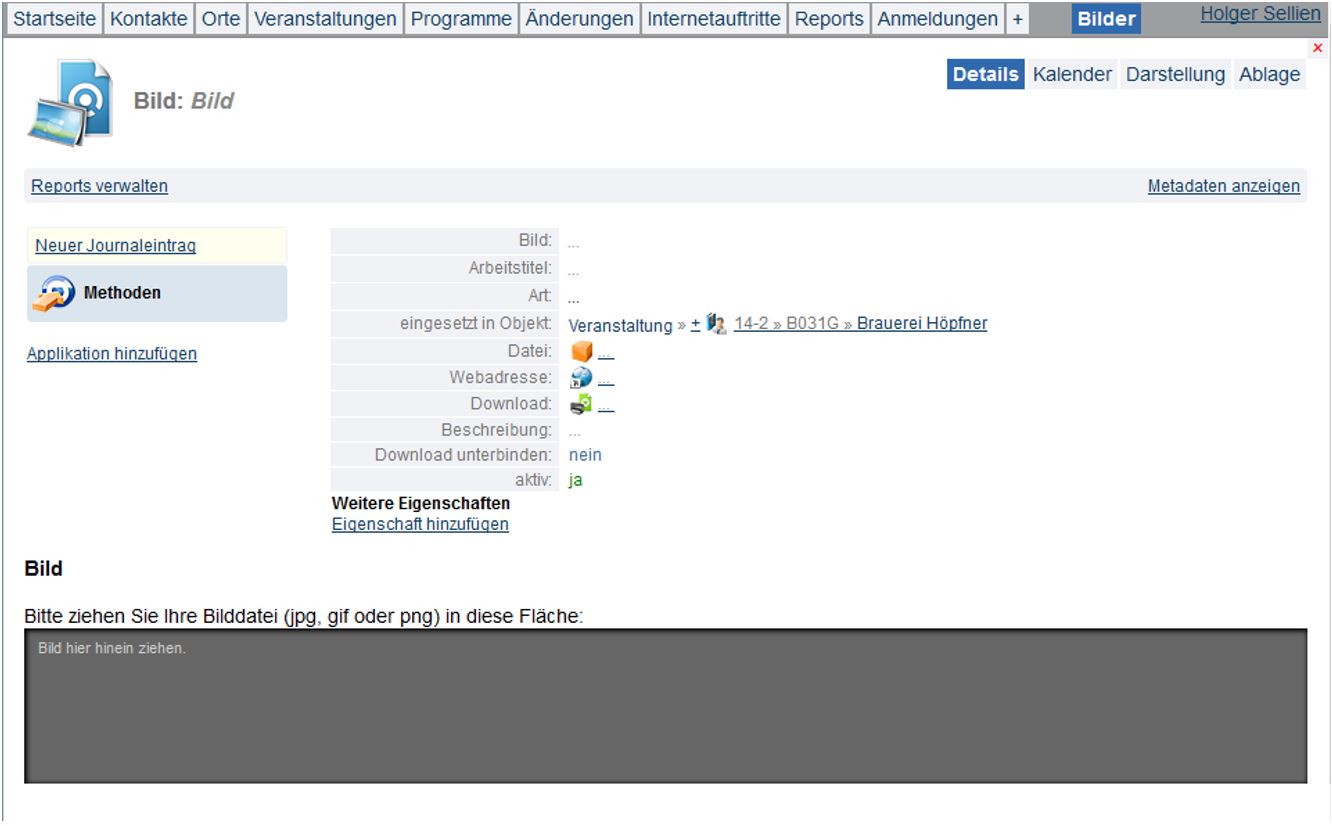Click the printer icon beside Download
1332x826 pixels.
pyautogui.click(x=581, y=404)
